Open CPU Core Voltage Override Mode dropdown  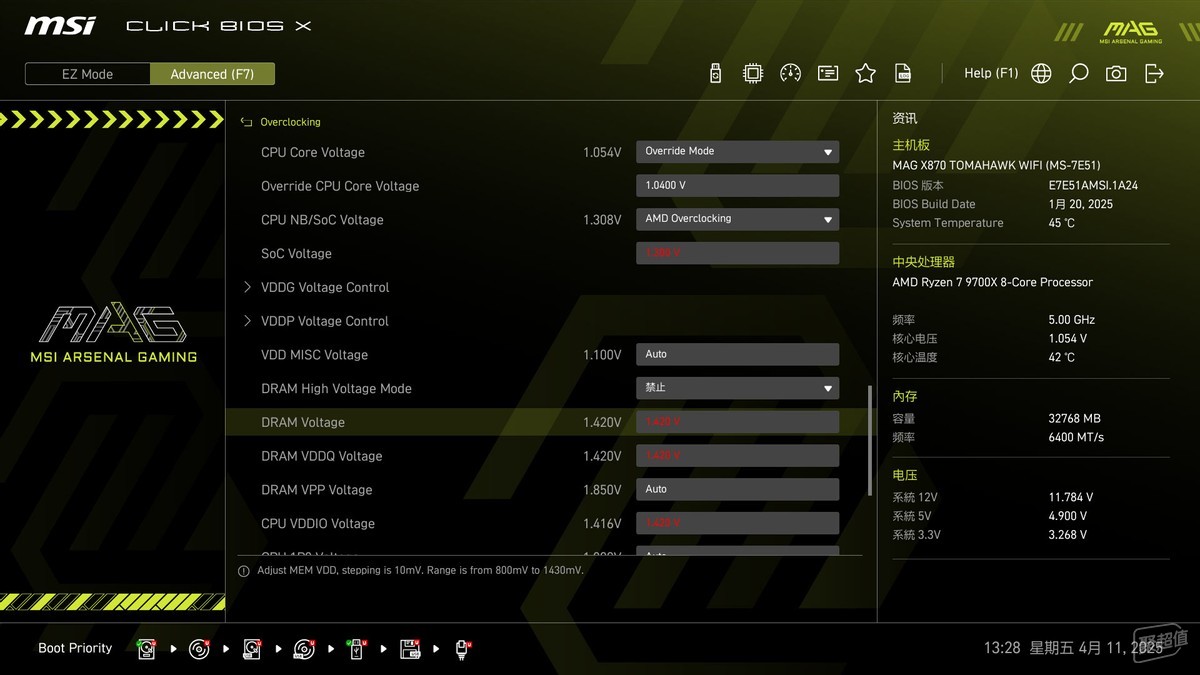(737, 151)
